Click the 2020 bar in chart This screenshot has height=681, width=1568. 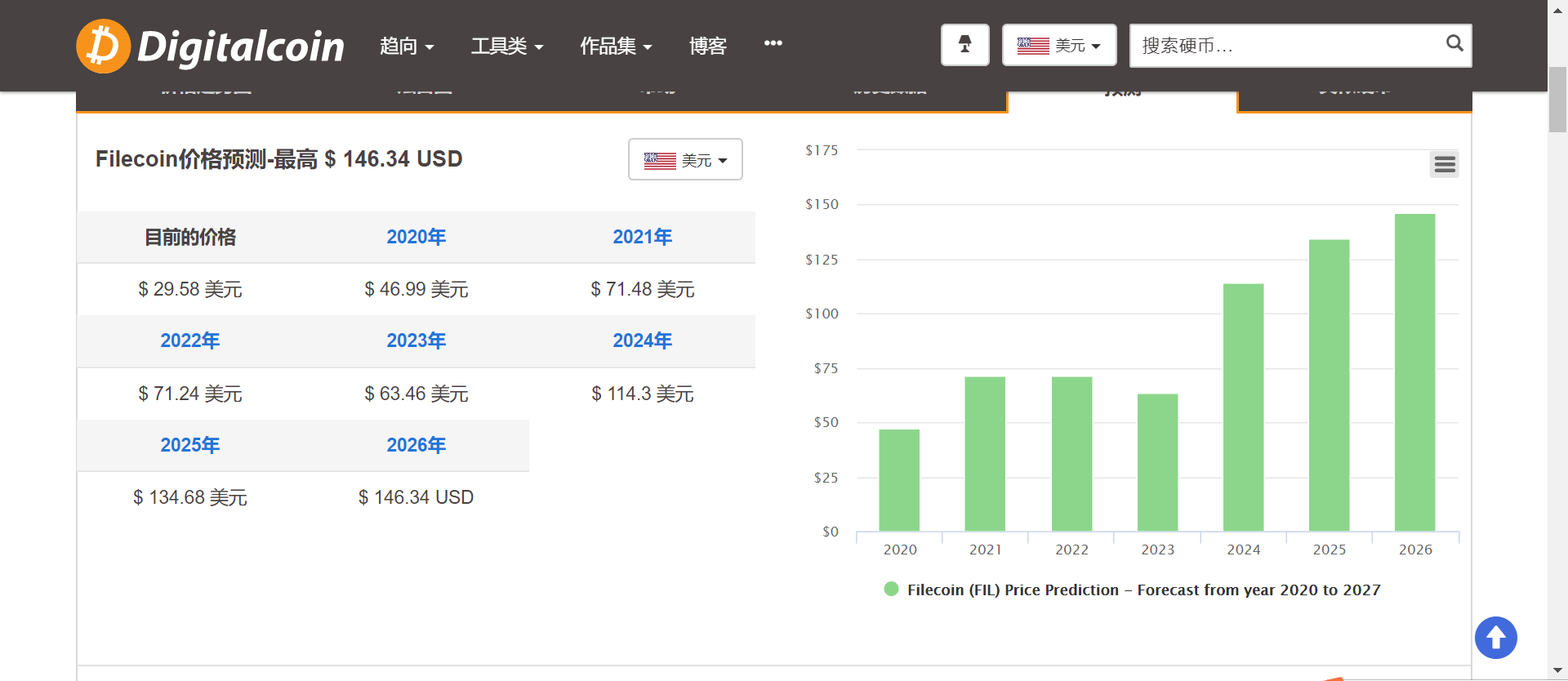tap(899, 480)
